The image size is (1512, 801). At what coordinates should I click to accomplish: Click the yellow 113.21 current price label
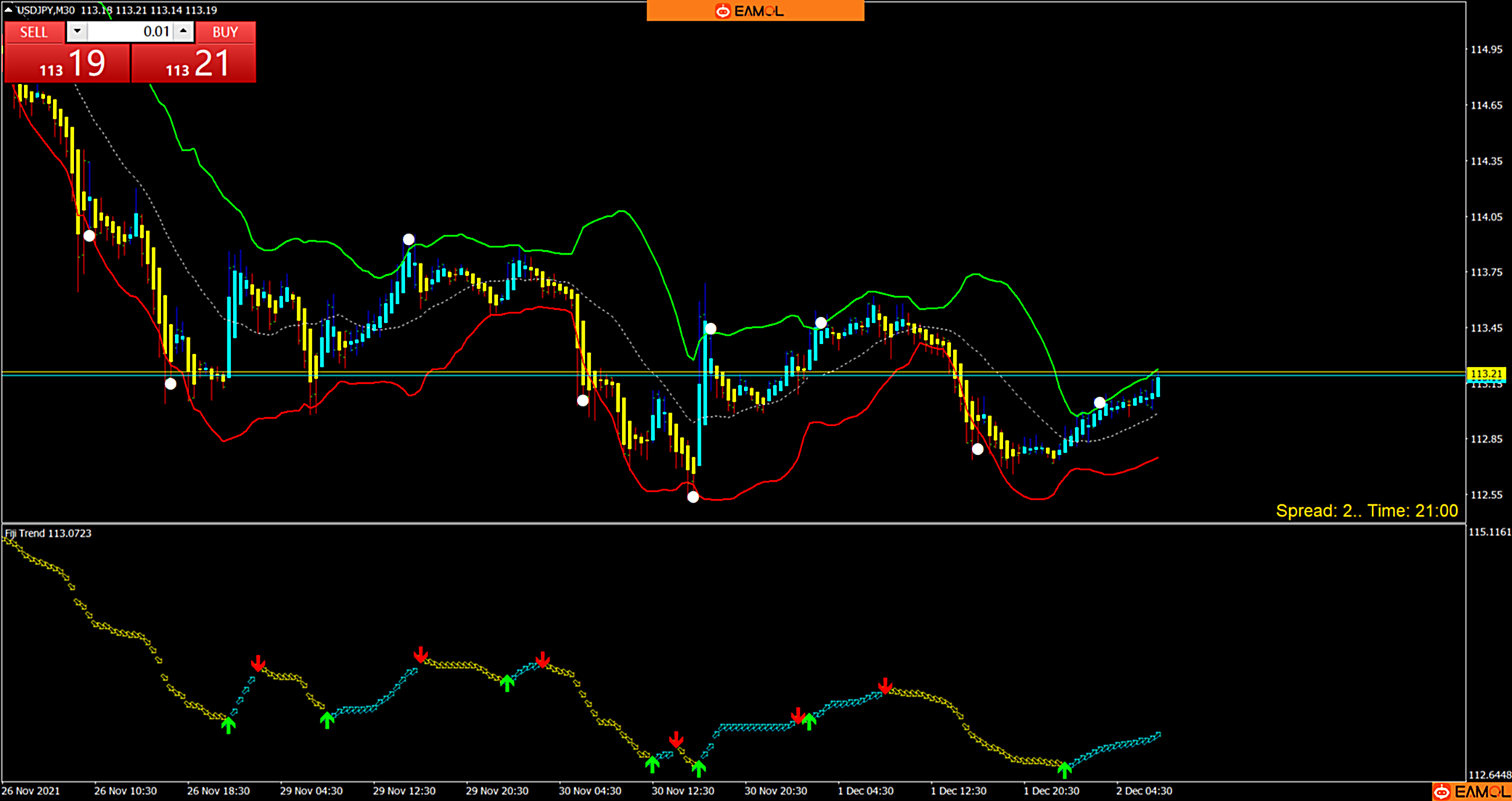1486,374
